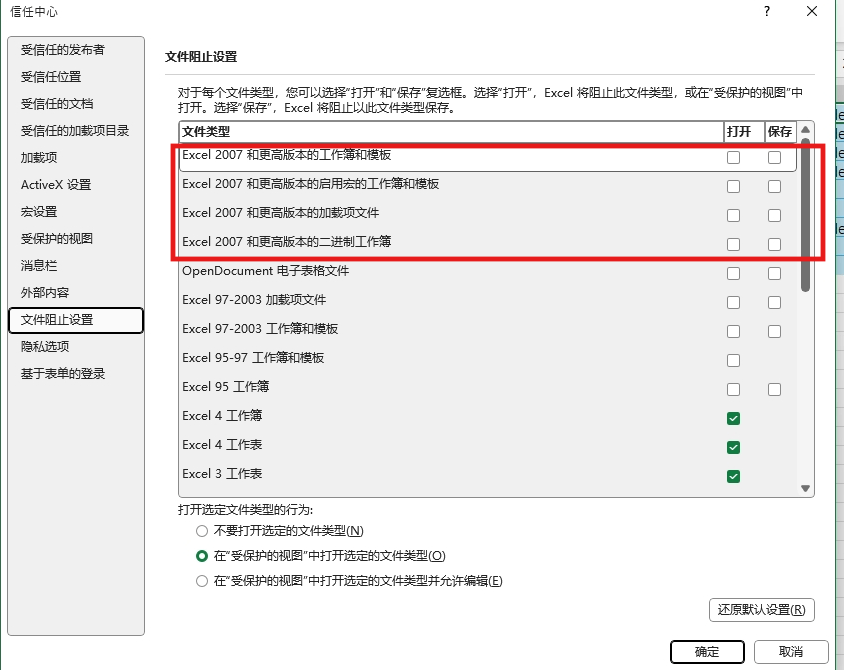The image size is (844, 670).
Task: Check 打开 for 启用宏的工作簿和模板
Action: pos(733,186)
